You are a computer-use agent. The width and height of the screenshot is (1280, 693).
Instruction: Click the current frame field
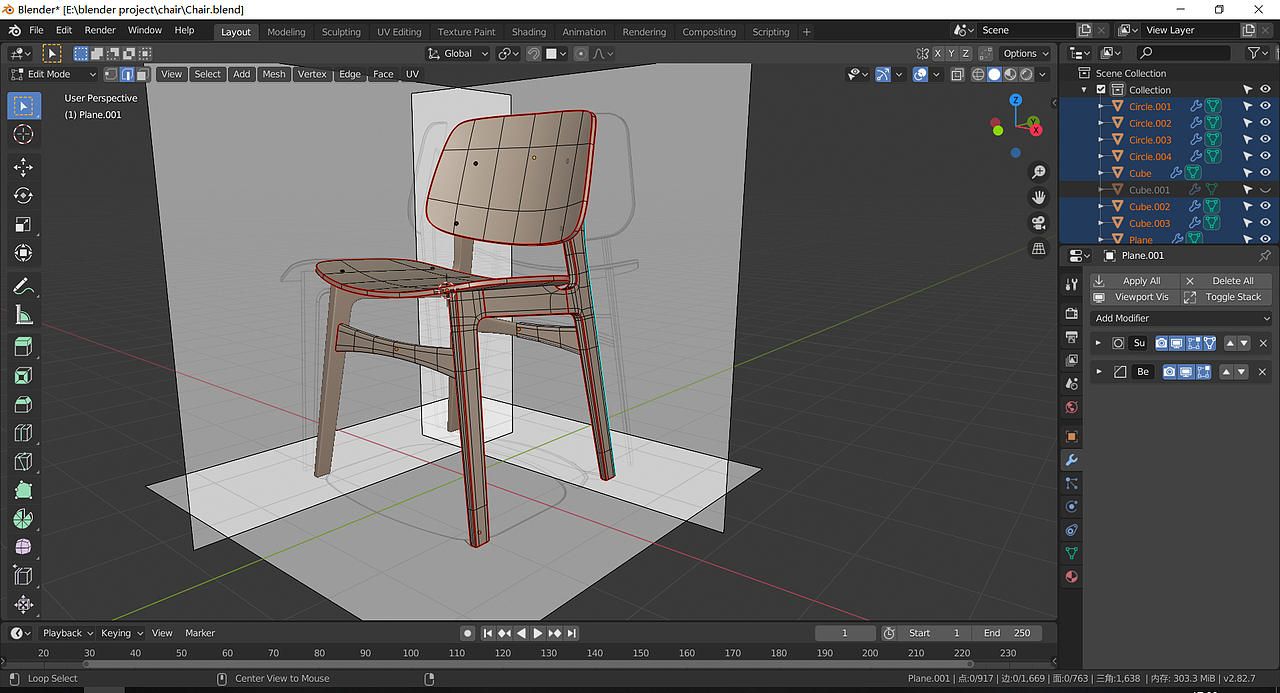click(844, 633)
